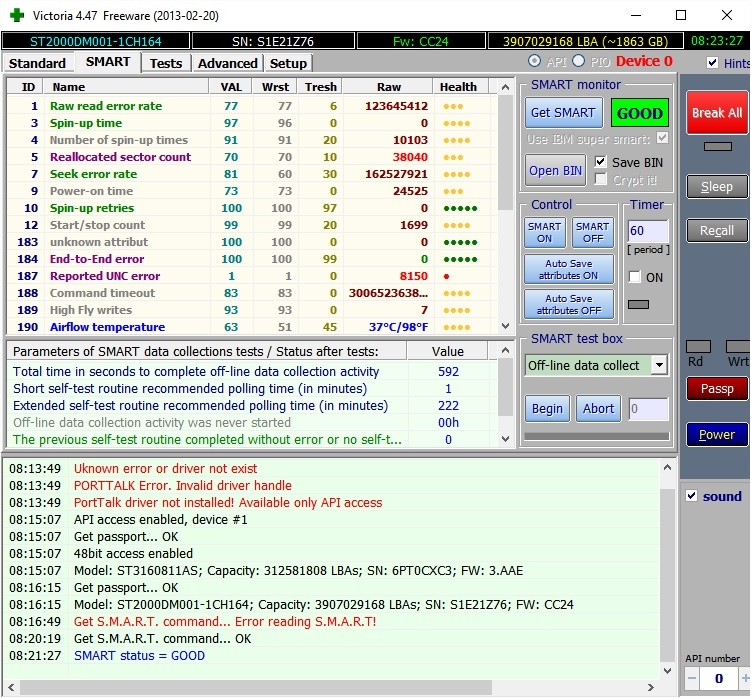Click the SMART test box number field
This screenshot has height=698, width=751.
click(x=648, y=409)
